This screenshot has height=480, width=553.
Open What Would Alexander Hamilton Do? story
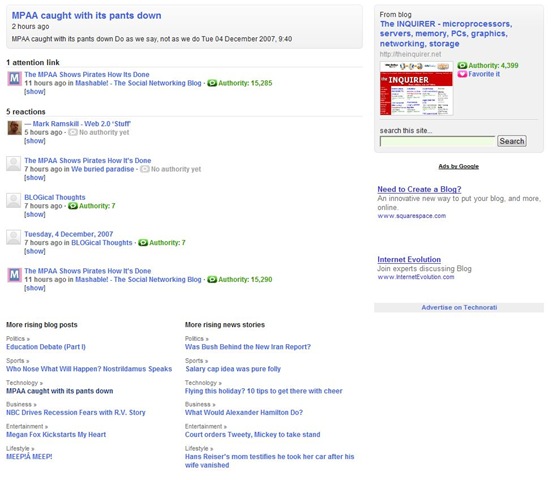244,413
